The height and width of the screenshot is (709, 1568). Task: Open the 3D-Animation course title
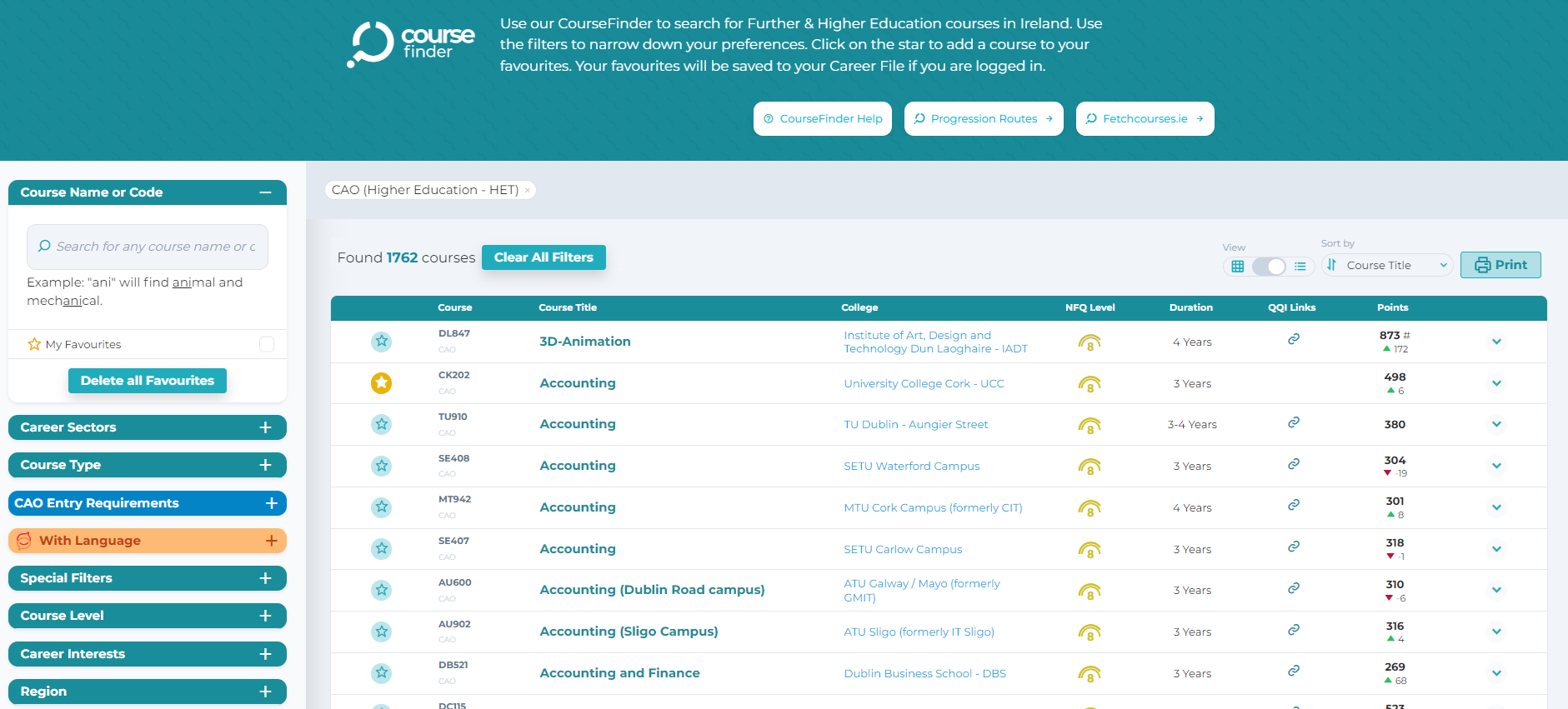[585, 342]
